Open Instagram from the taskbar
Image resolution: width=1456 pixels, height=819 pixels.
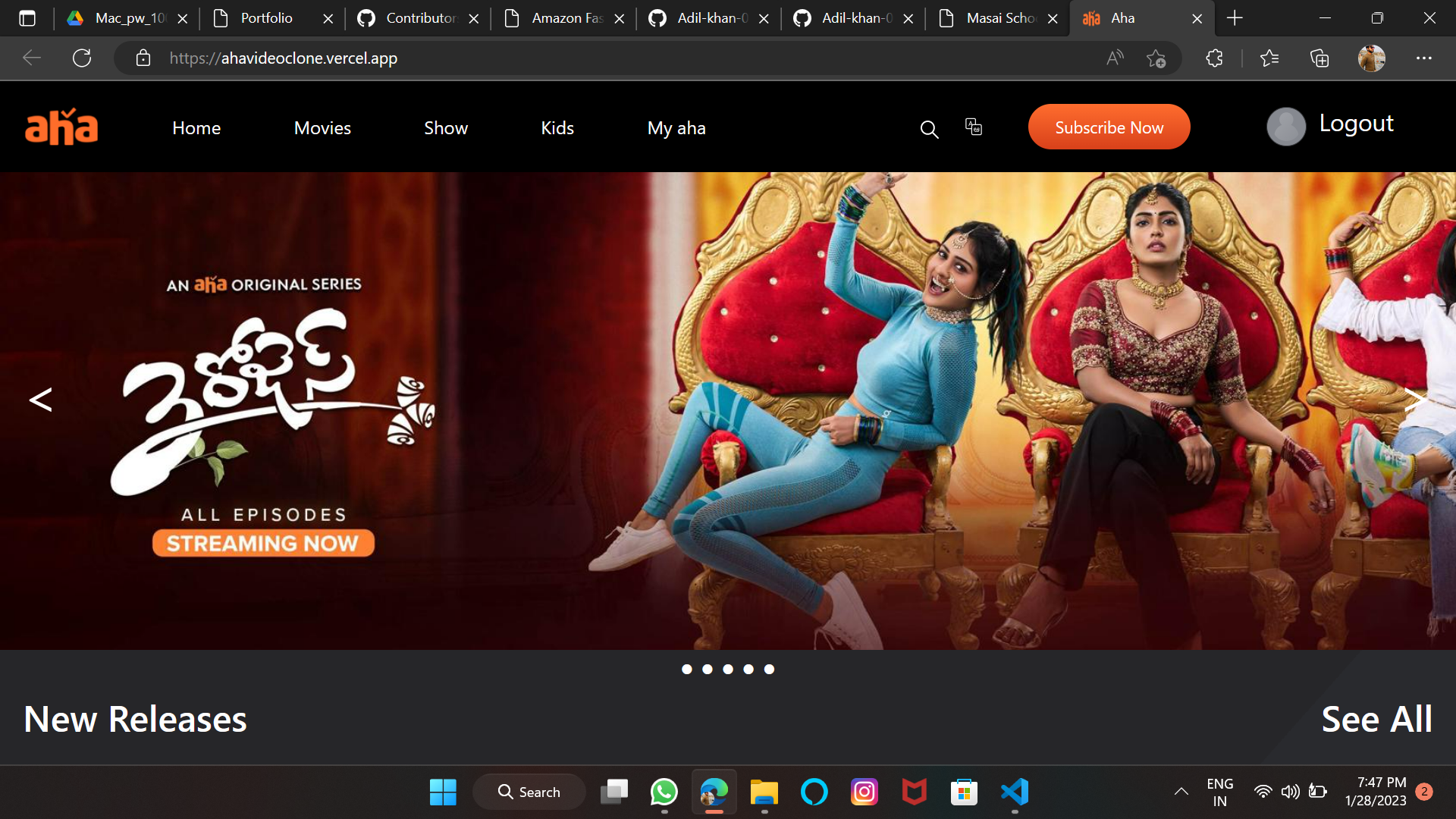tap(864, 791)
